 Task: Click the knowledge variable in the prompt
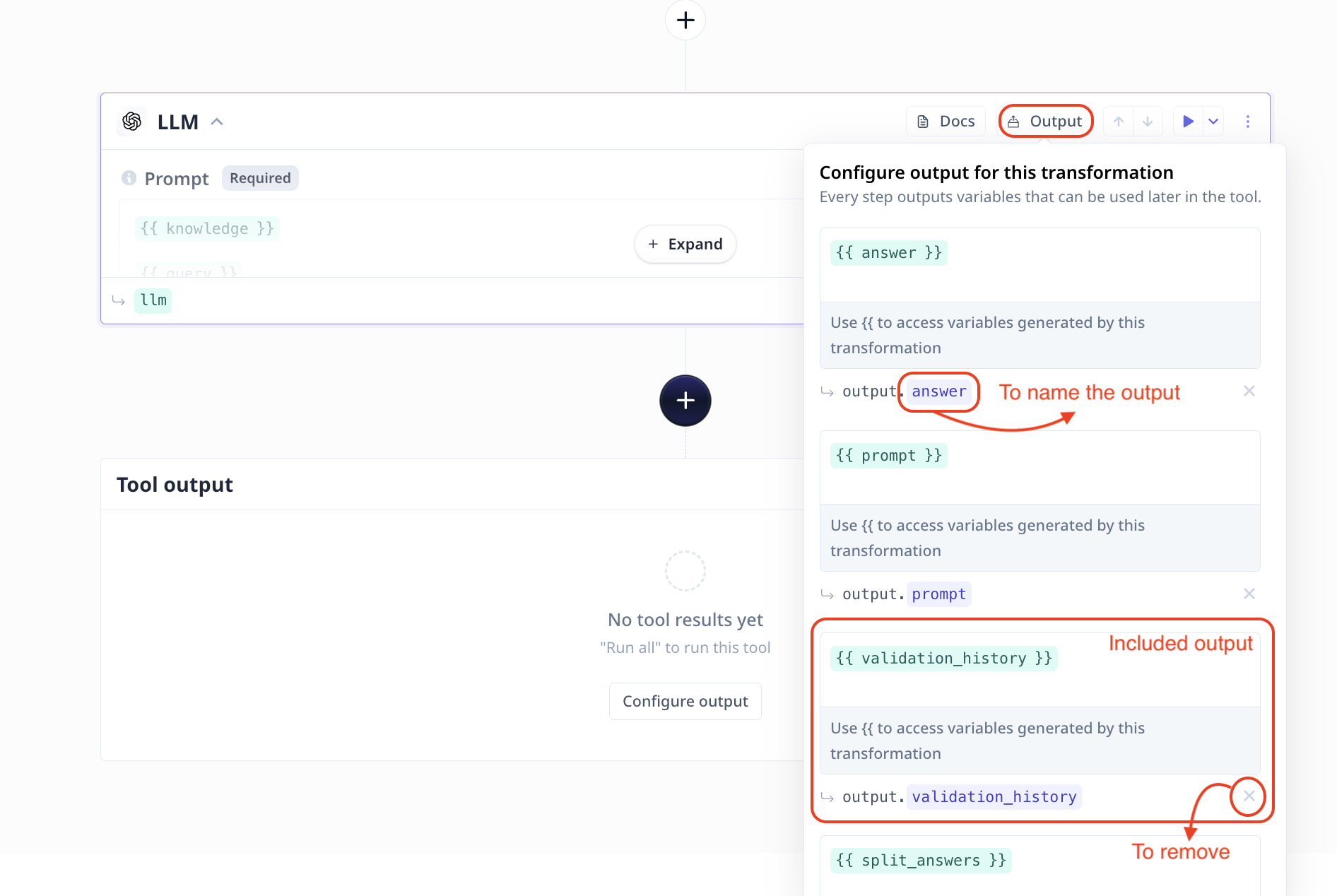[207, 229]
